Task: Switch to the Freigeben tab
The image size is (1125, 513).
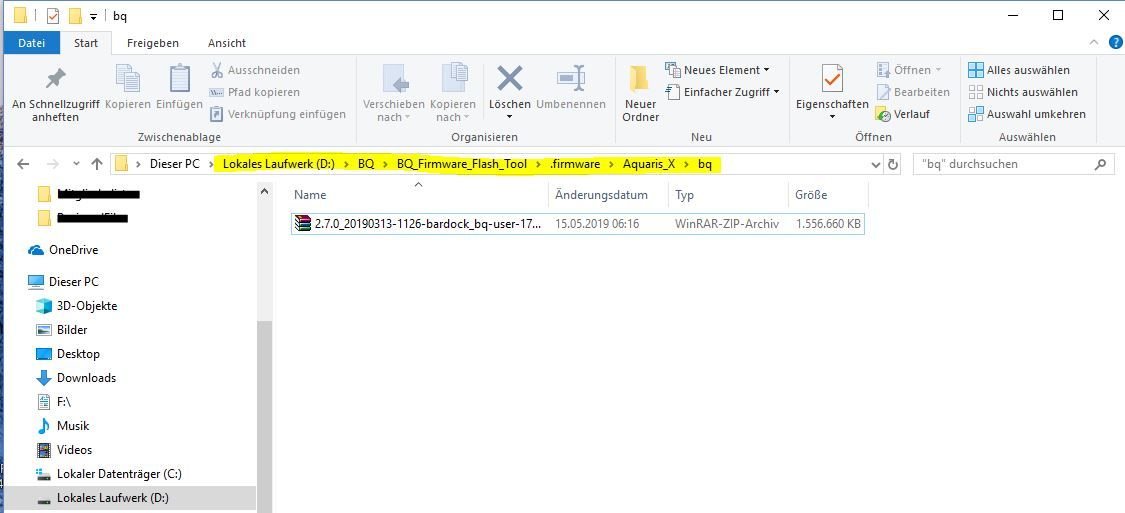Action: point(153,43)
